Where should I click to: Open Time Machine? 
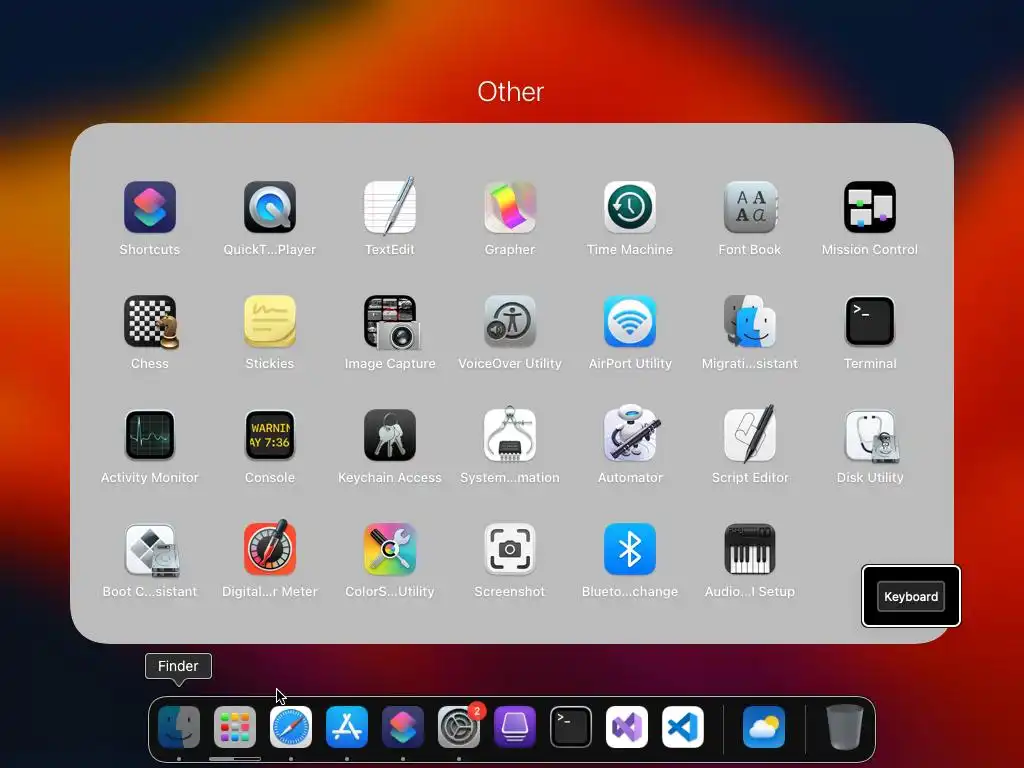pos(630,208)
